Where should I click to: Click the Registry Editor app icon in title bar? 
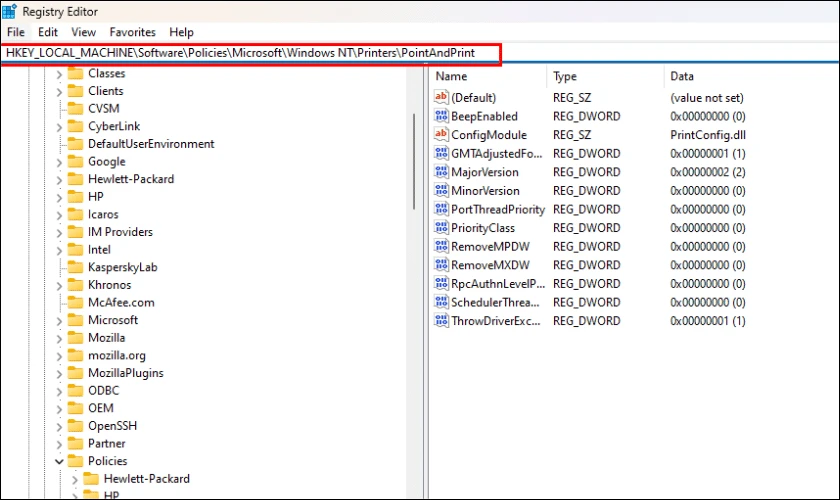[x=10, y=11]
